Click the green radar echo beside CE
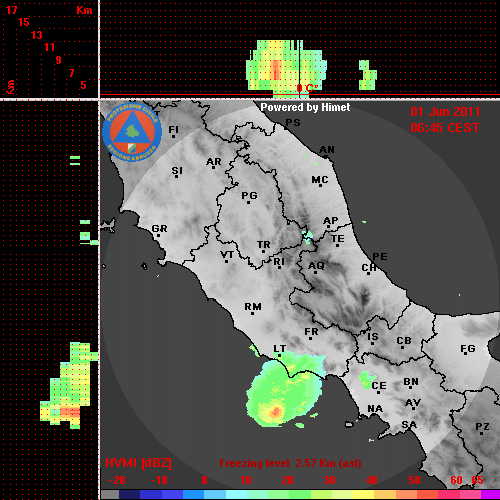Viewport: 500px width, 500px height. click(x=367, y=379)
